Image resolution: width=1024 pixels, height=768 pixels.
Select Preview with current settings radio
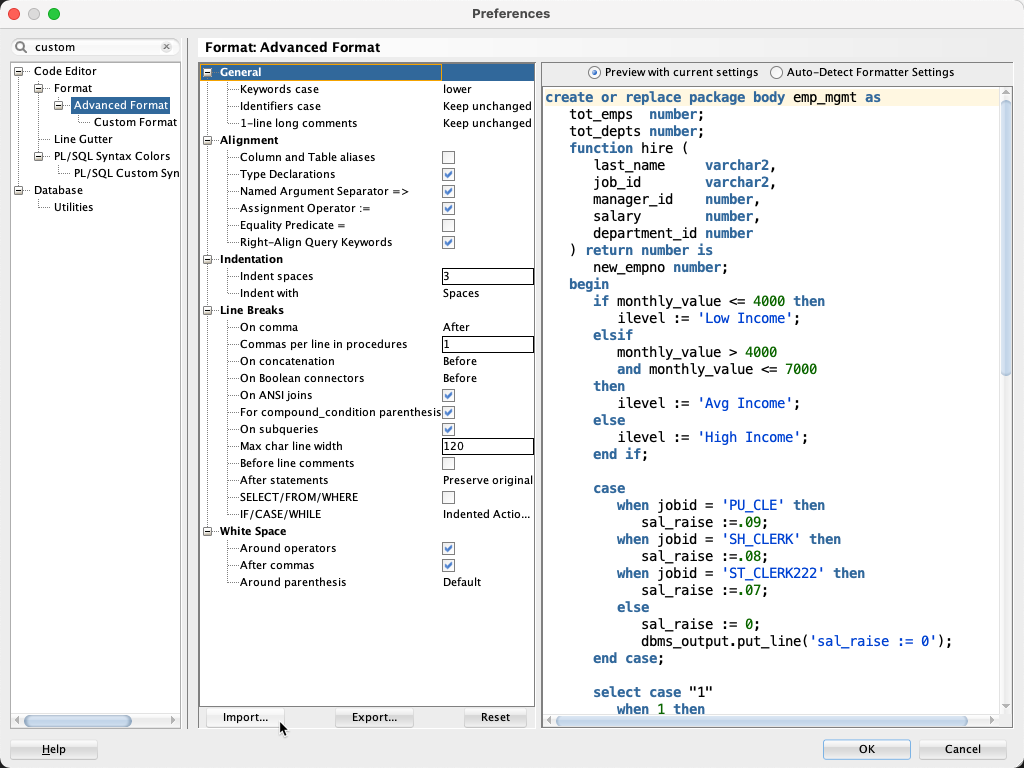pyautogui.click(x=594, y=72)
